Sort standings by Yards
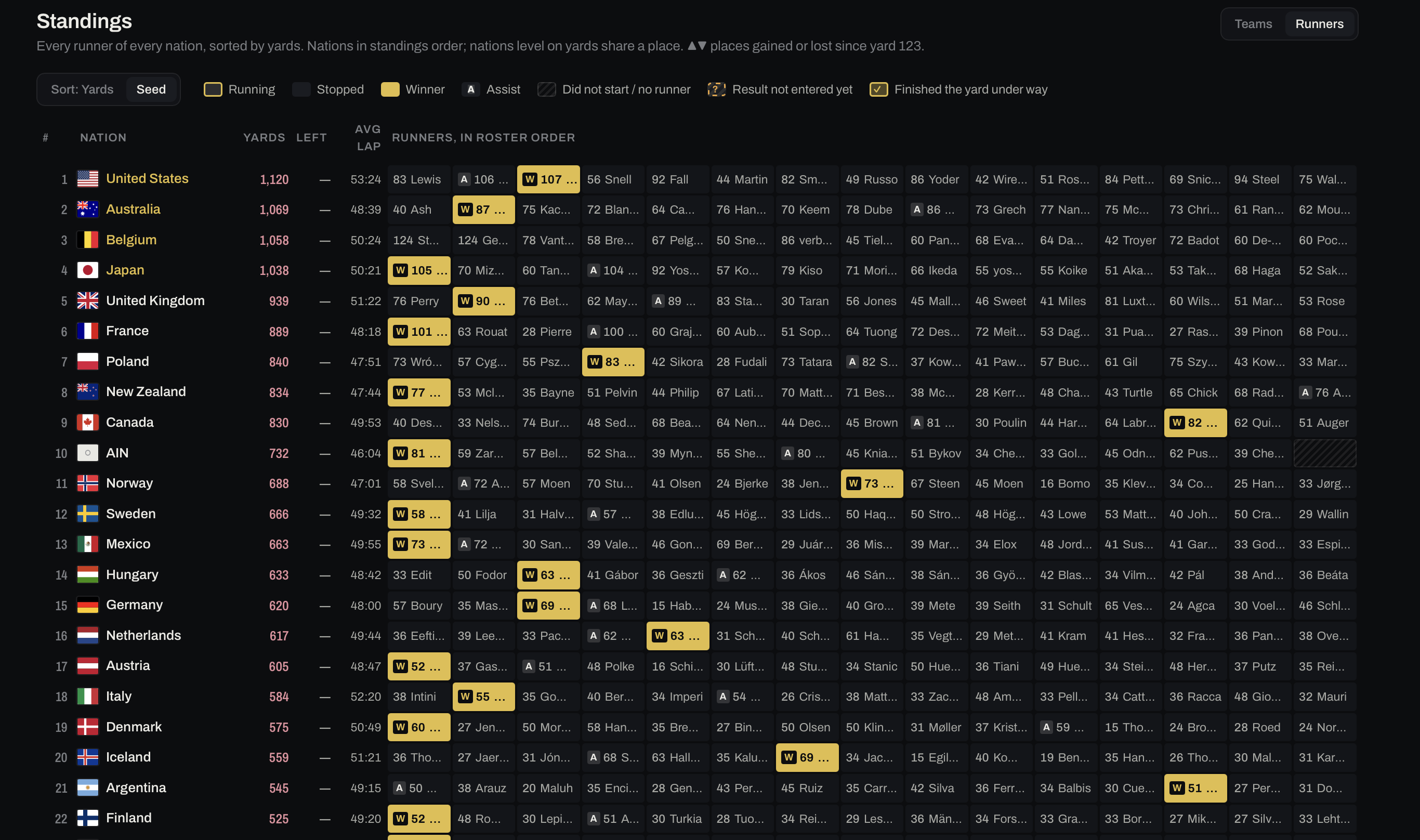 pyautogui.click(x=82, y=89)
